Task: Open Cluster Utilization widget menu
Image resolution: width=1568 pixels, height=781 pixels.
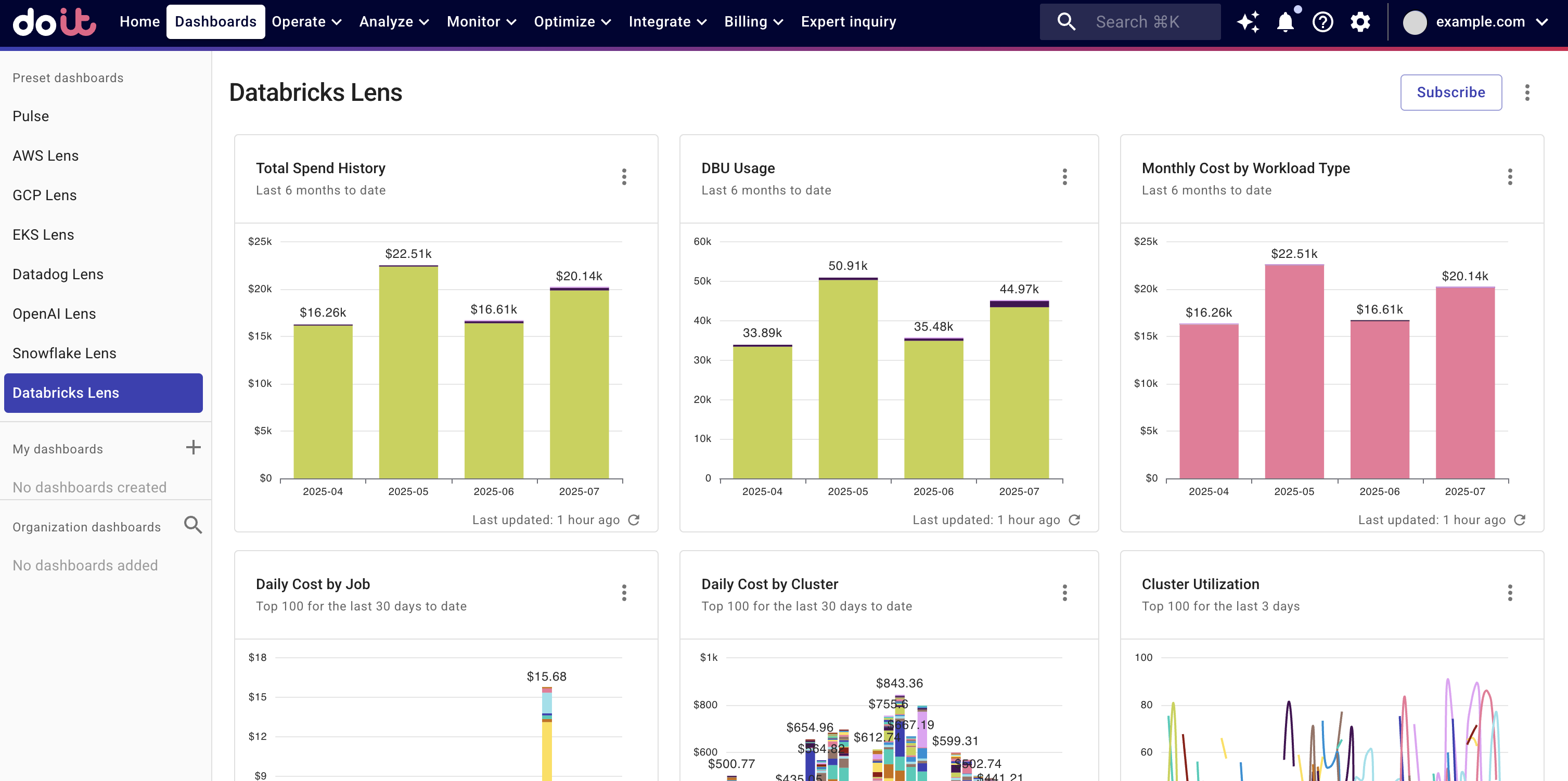Action: (1510, 593)
